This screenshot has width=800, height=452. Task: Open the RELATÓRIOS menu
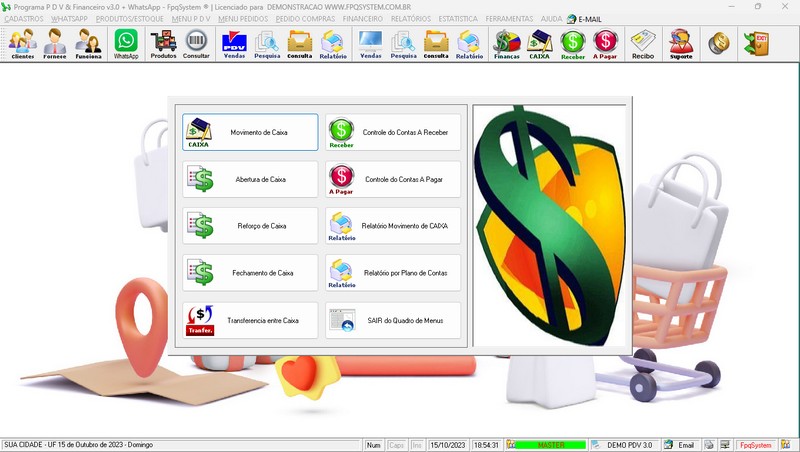(411, 19)
